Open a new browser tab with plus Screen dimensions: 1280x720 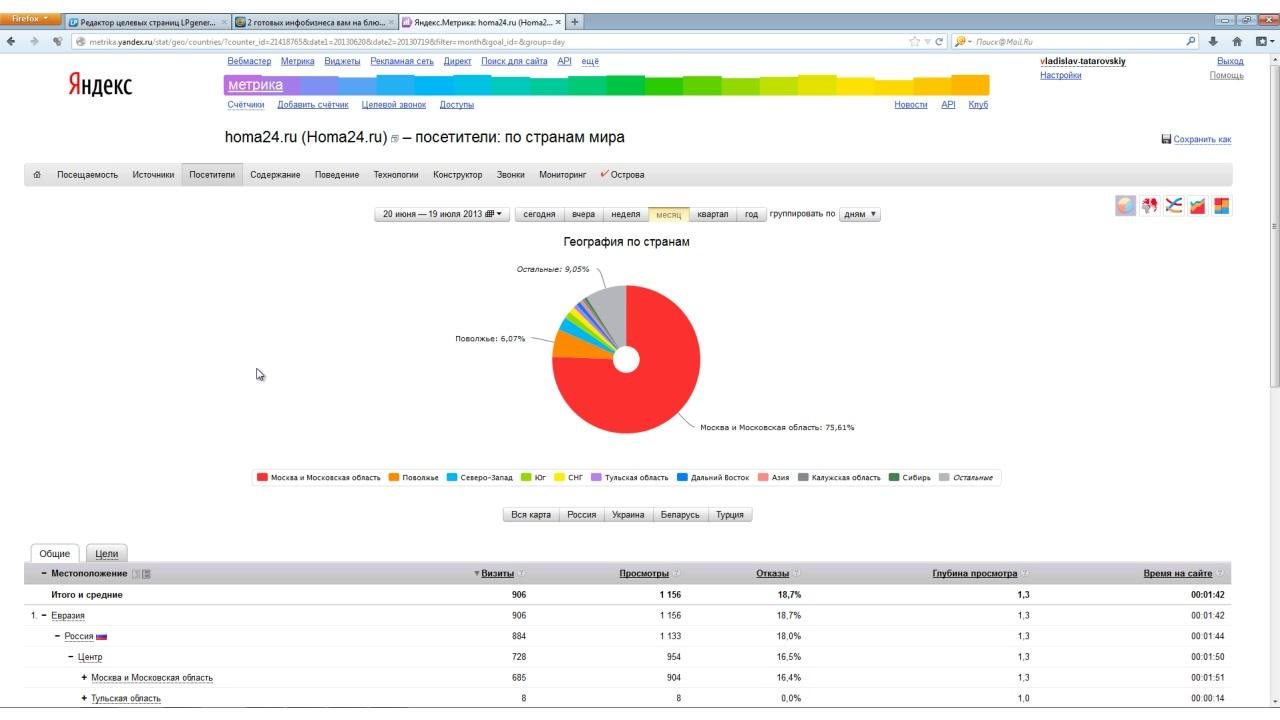point(575,21)
